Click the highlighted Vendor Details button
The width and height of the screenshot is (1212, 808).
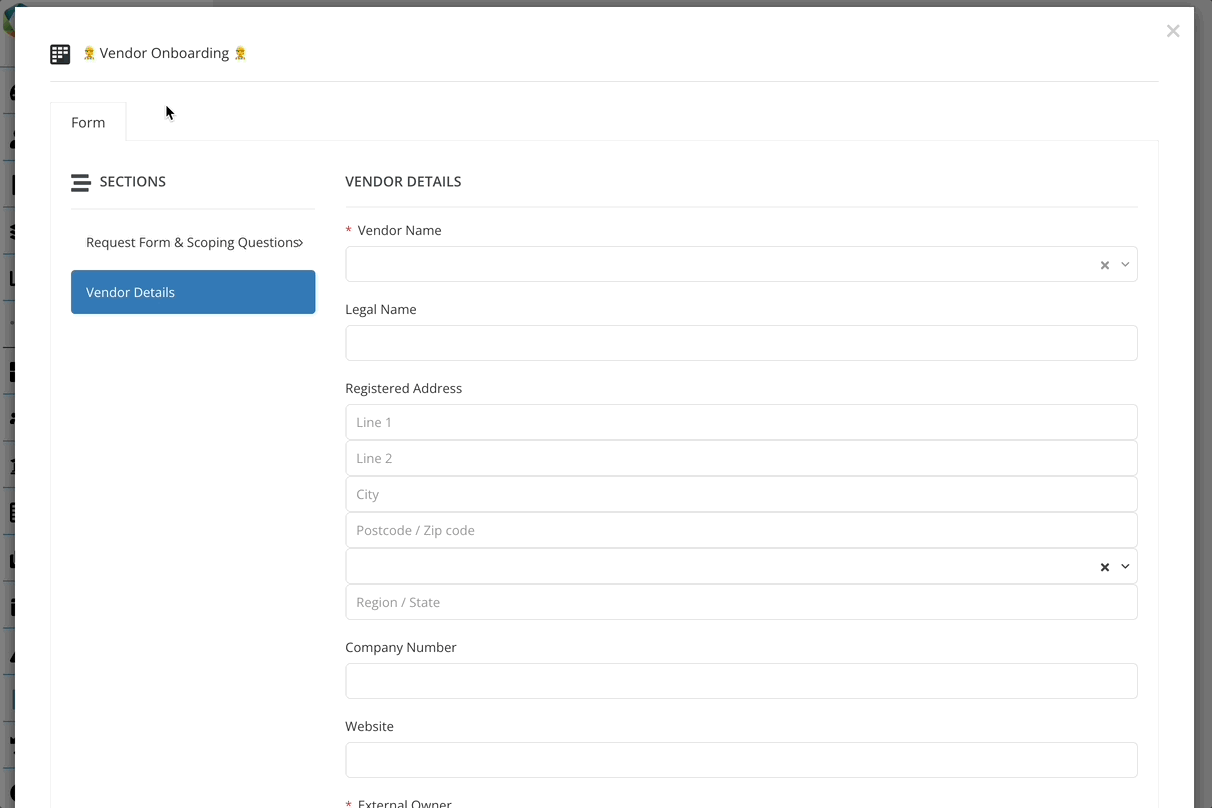pyautogui.click(x=193, y=292)
